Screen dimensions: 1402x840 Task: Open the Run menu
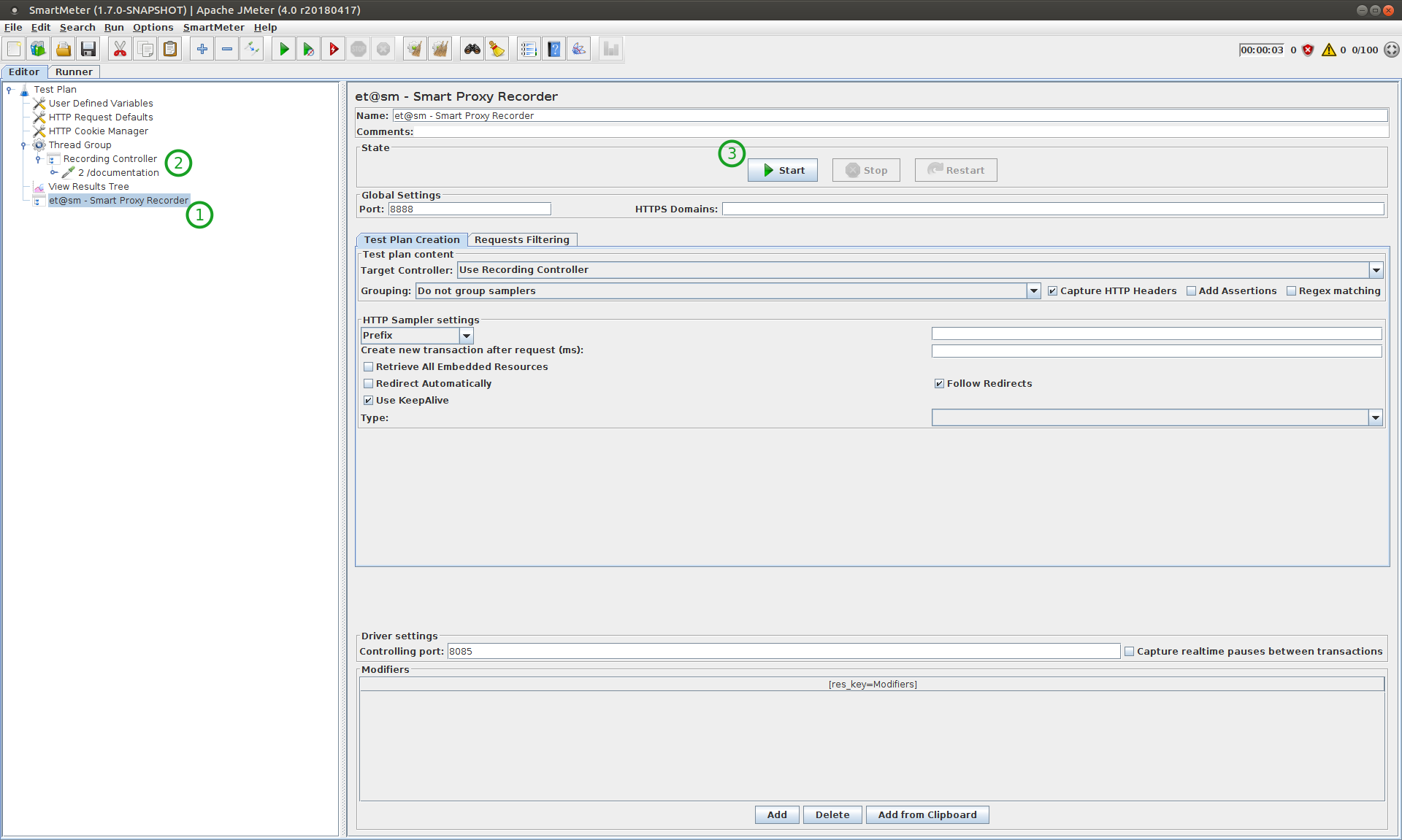point(114,28)
